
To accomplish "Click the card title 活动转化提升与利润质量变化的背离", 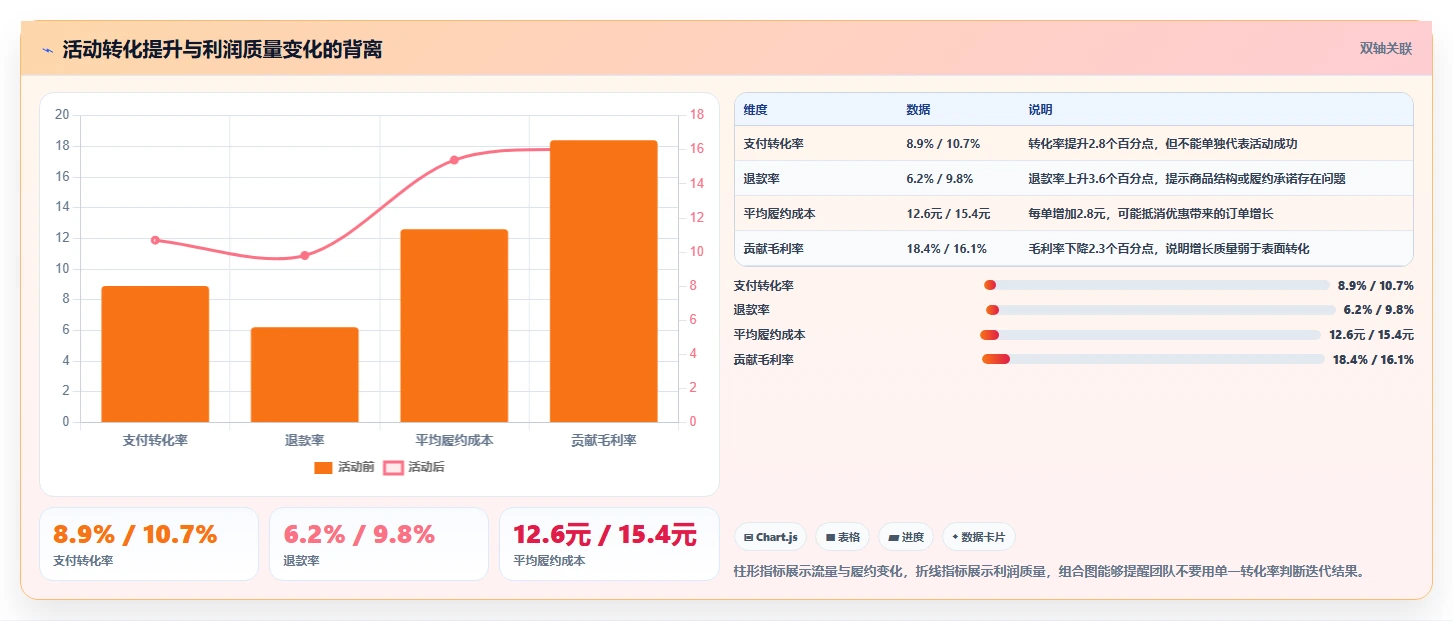I will [x=222, y=50].
